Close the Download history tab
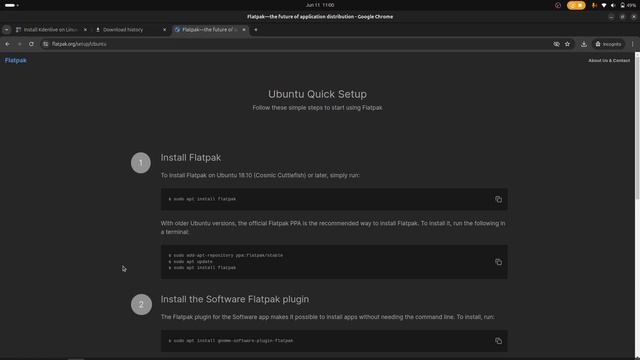640x360 pixels. [164, 30]
